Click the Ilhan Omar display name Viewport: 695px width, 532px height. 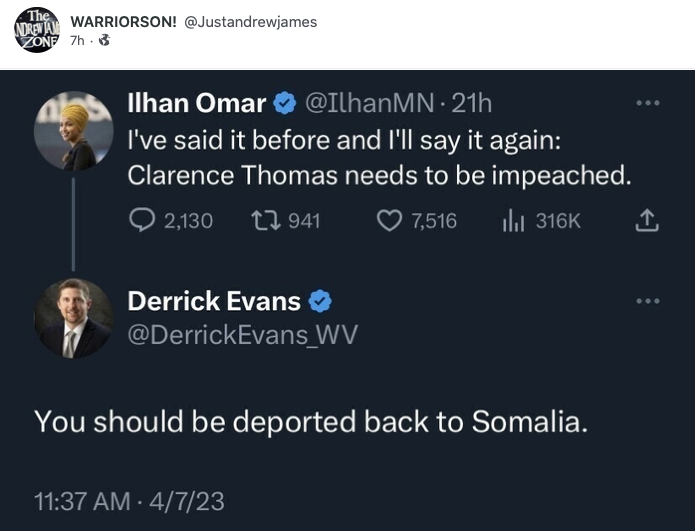click(x=197, y=103)
